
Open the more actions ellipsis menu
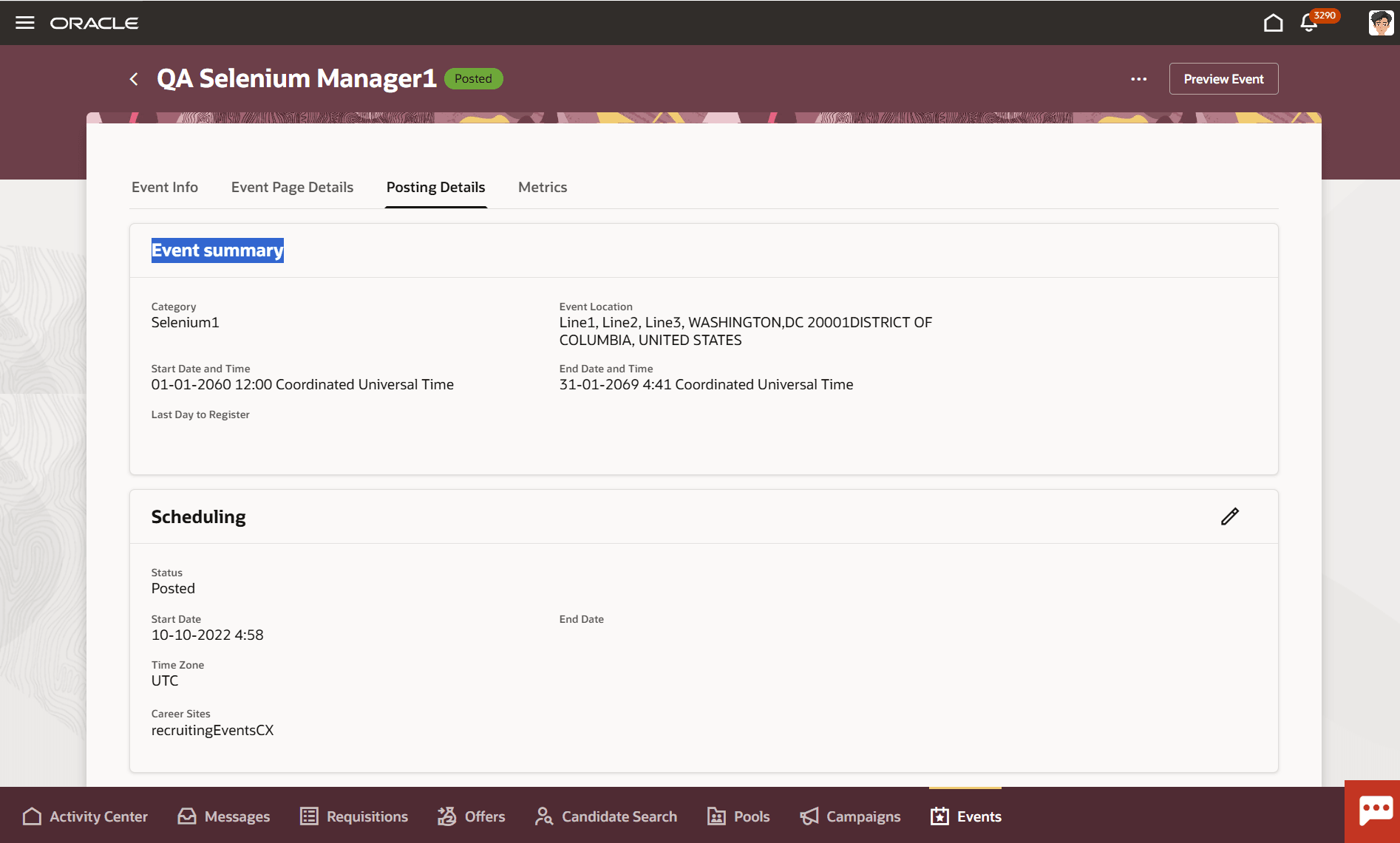(x=1139, y=79)
